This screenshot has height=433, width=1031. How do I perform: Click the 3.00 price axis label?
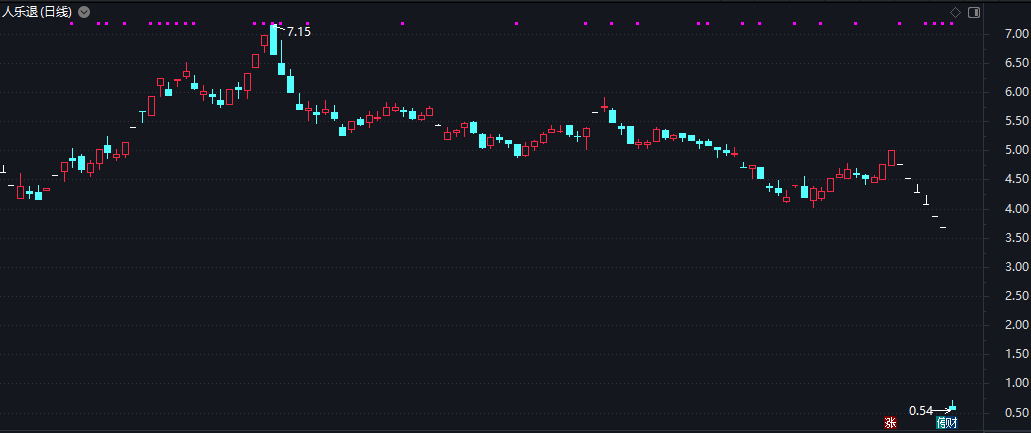(x=1017, y=267)
